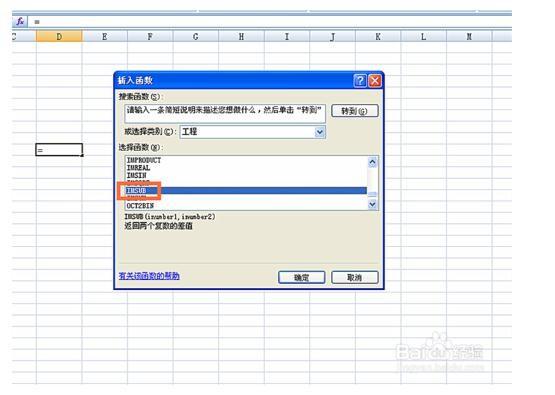Click the fx insert function icon

click(20, 22)
